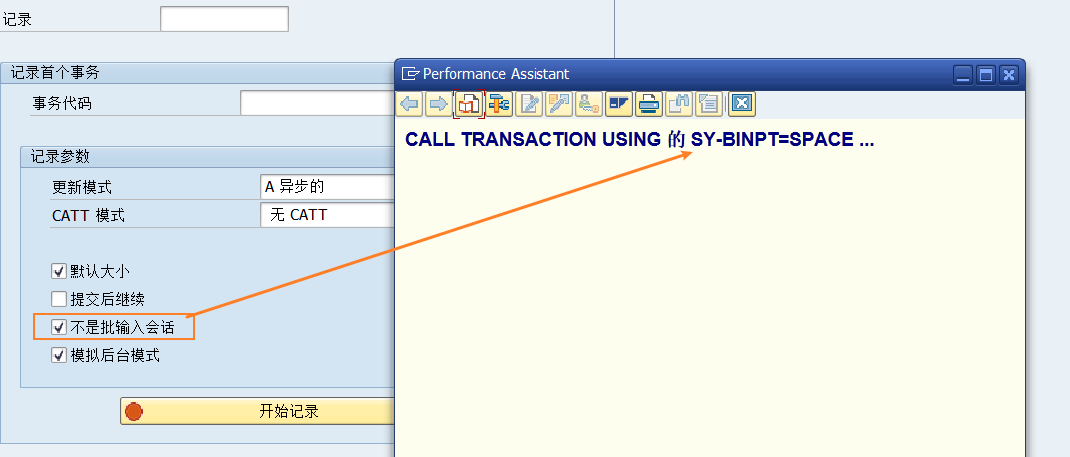Click the edit documentation pencil icon

point(530,104)
